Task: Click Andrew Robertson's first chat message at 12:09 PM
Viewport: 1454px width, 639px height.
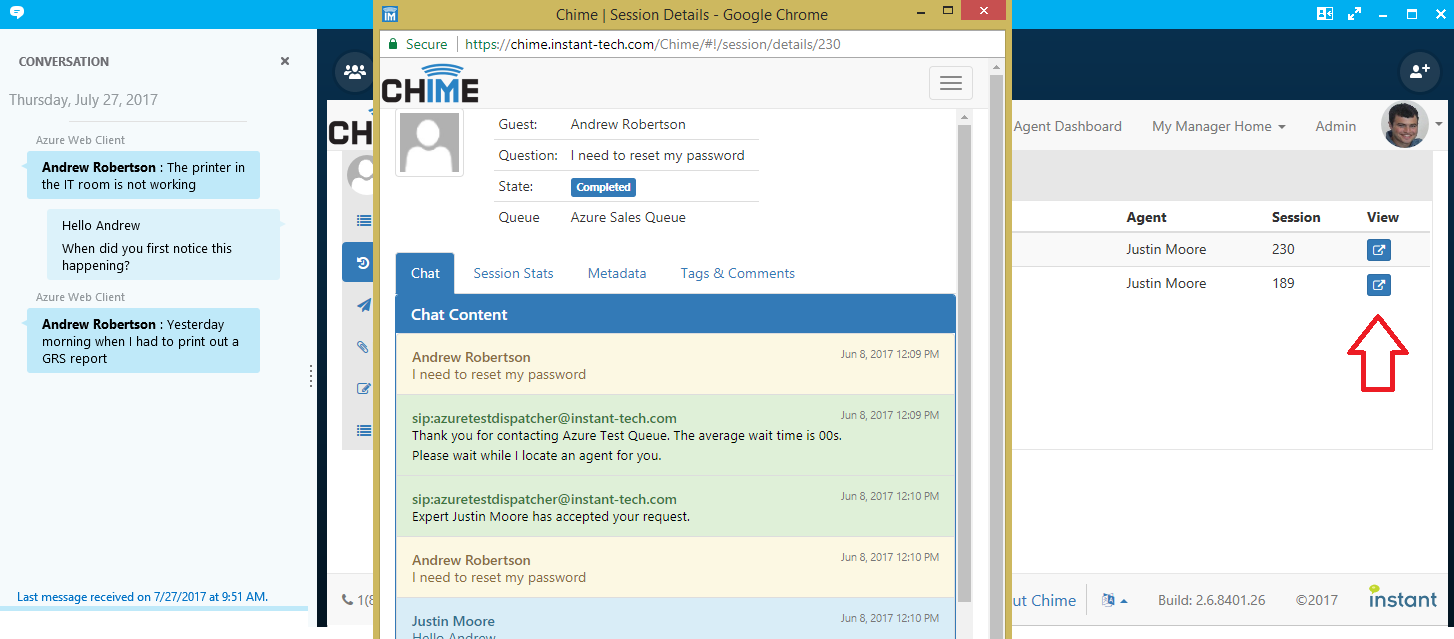Action: [x=675, y=365]
